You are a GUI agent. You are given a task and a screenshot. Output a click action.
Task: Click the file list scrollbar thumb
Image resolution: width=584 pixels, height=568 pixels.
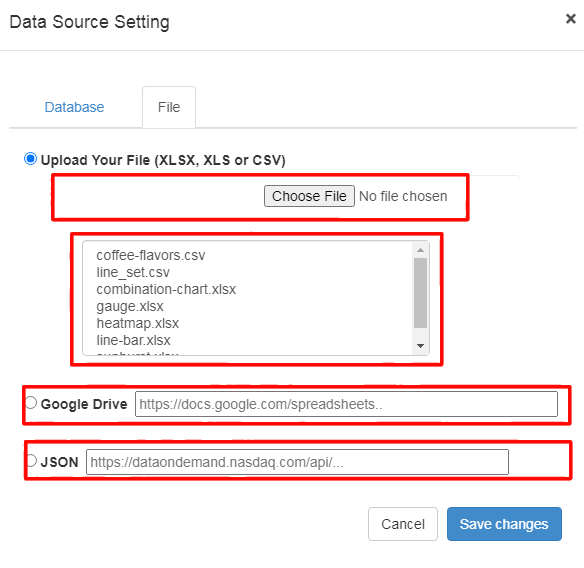point(420,293)
